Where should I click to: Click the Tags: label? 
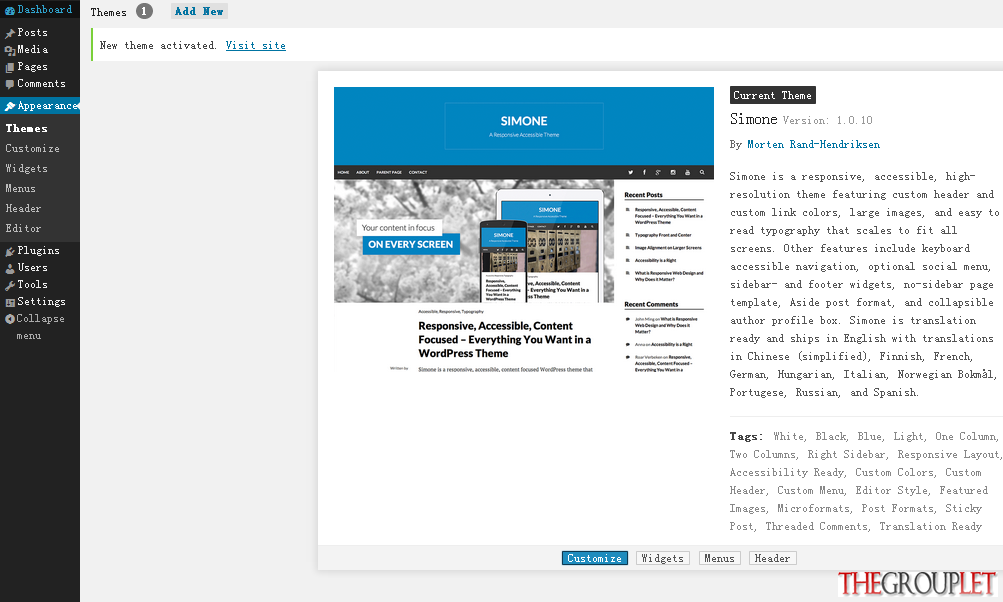coord(746,436)
